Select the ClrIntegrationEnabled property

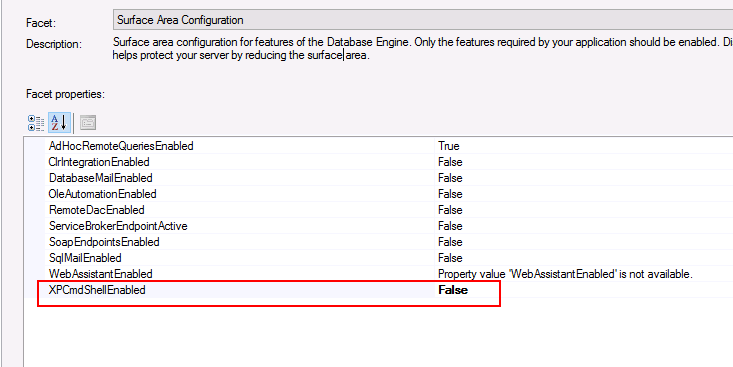(x=99, y=162)
